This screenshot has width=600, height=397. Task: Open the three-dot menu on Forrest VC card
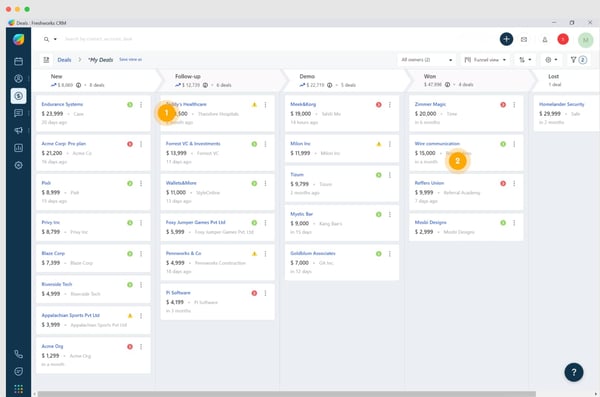(x=266, y=144)
